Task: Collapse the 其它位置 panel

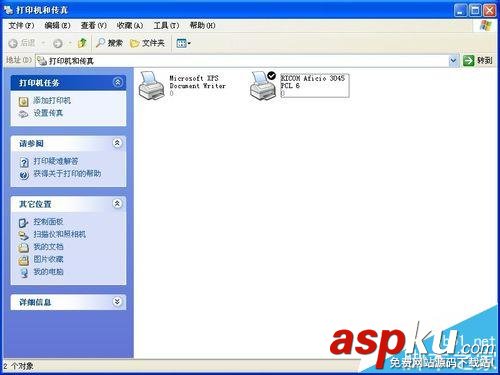Action: tap(117, 204)
